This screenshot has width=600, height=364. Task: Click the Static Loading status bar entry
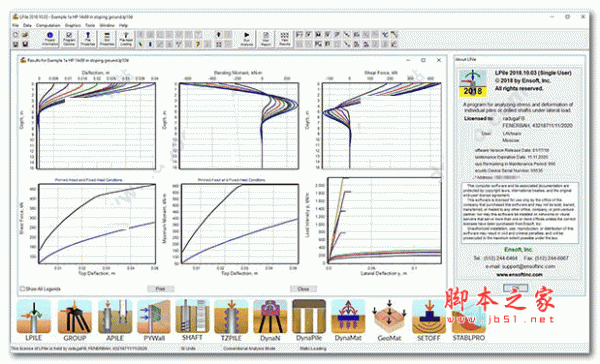tap(313, 349)
